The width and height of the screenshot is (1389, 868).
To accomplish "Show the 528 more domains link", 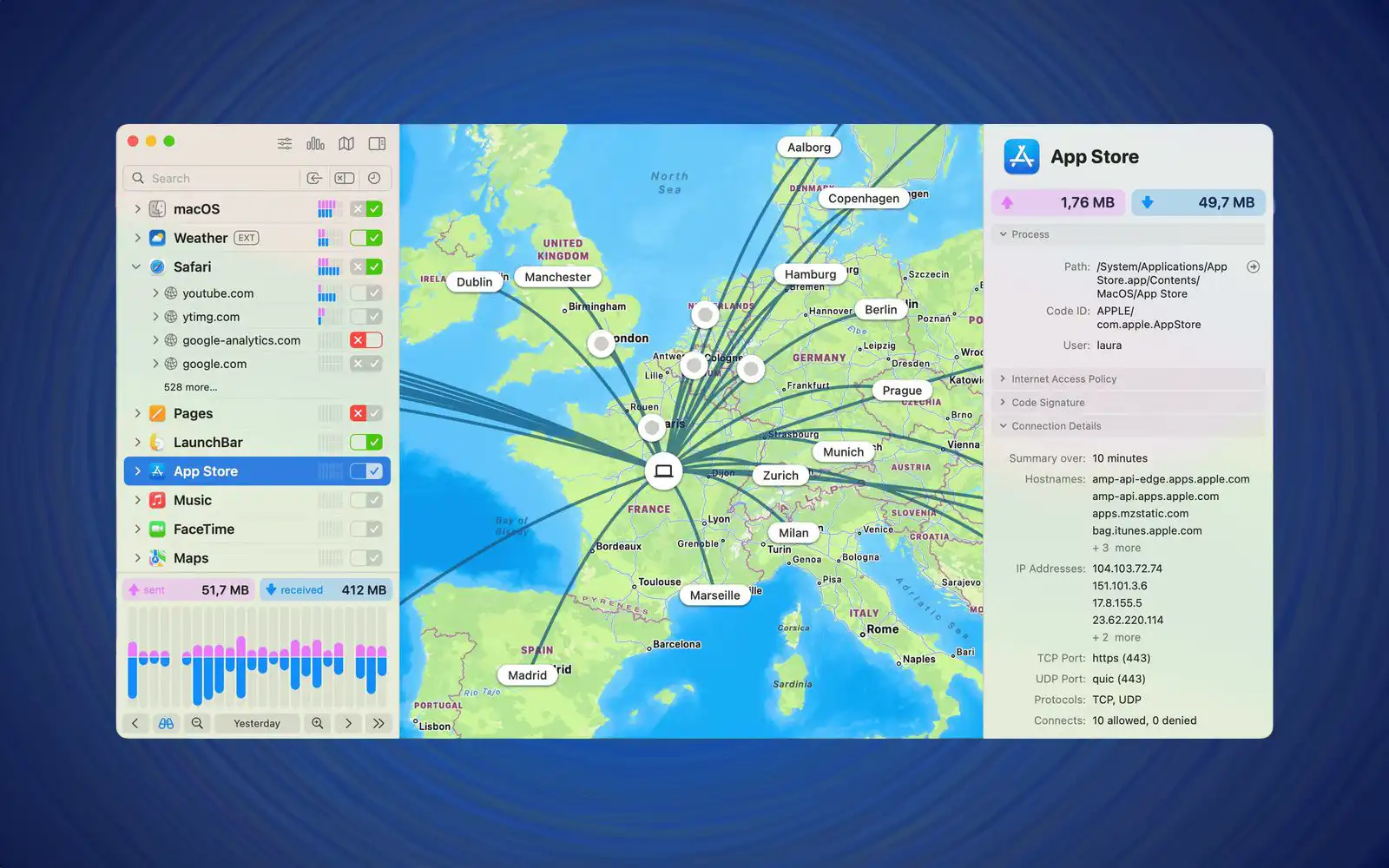I will coord(190,387).
